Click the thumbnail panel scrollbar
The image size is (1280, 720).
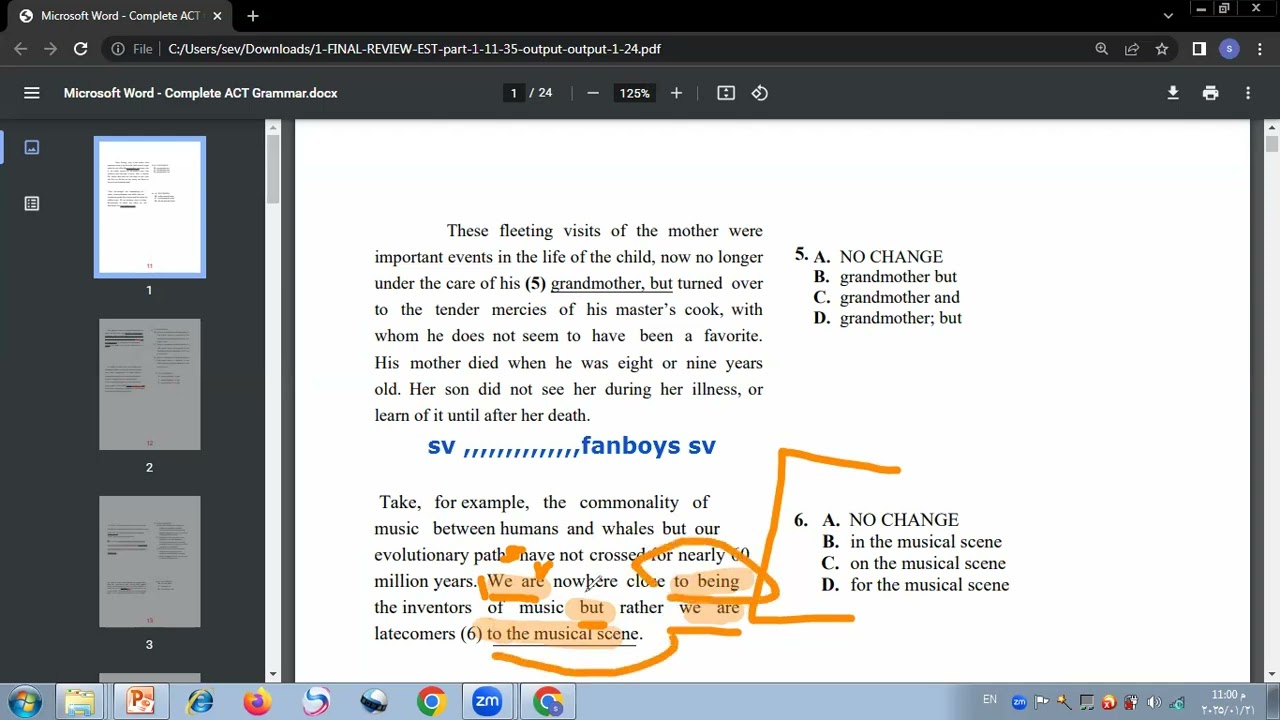[x=272, y=170]
